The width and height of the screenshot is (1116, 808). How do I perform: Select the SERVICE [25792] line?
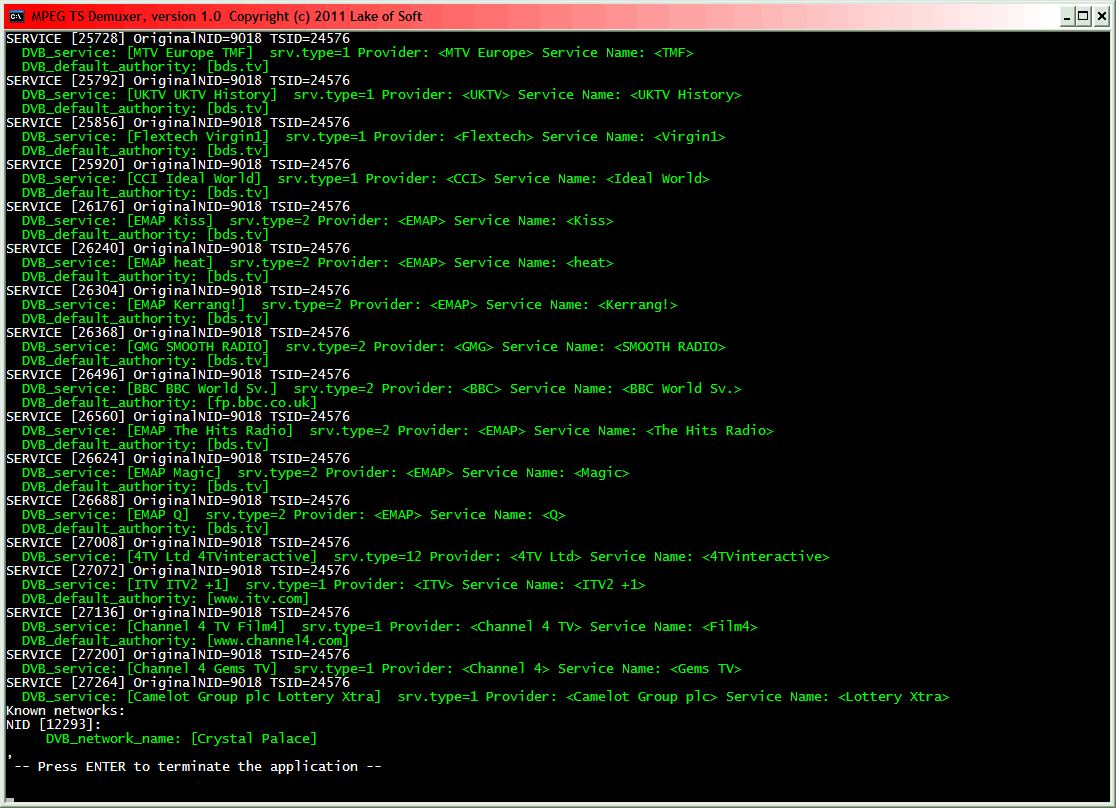tap(178, 80)
